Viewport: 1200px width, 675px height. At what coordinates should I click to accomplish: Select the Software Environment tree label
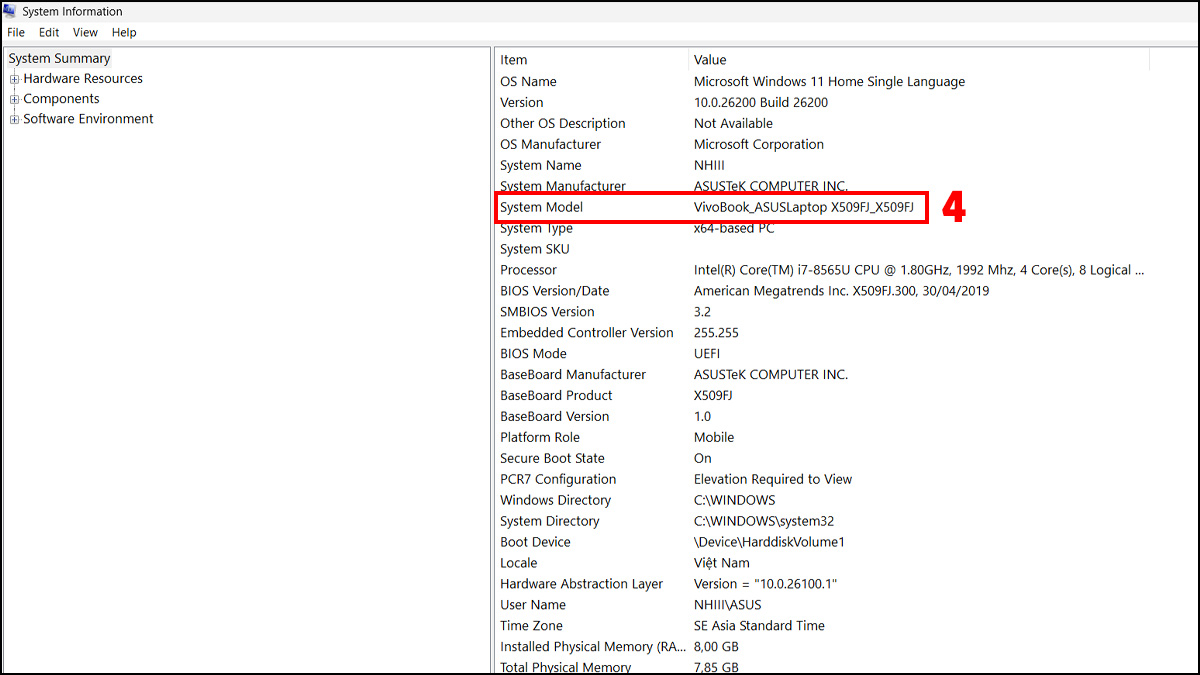tap(88, 118)
